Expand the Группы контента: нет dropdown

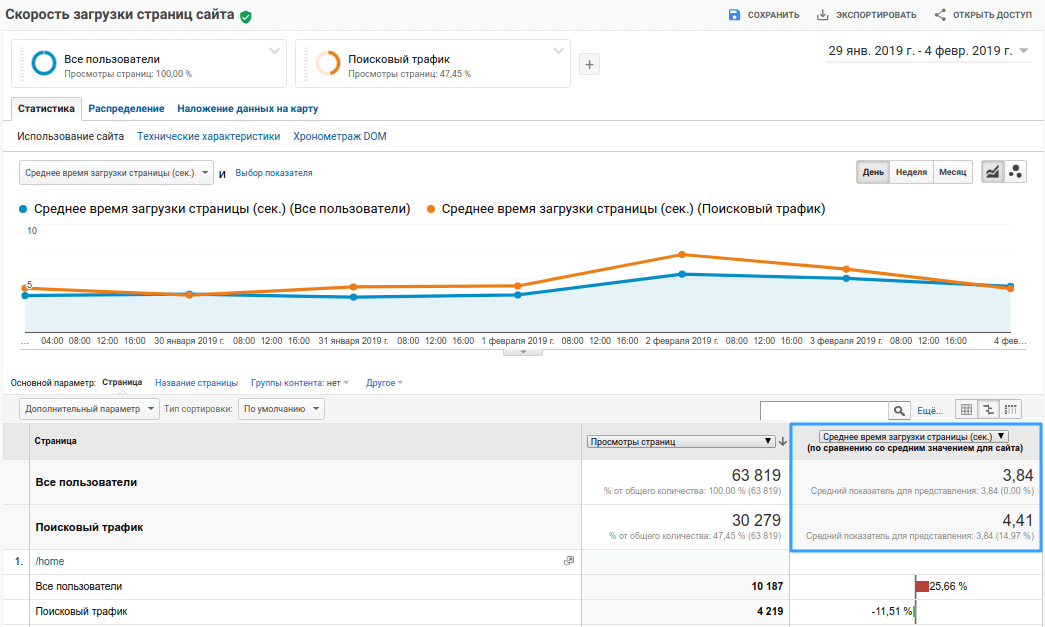point(300,383)
